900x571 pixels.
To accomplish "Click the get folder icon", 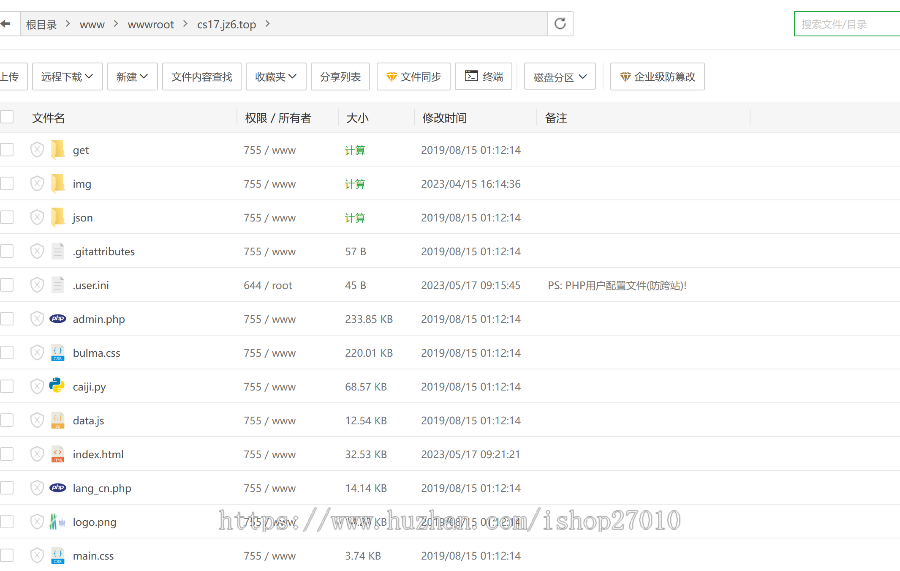I will tap(57, 149).
